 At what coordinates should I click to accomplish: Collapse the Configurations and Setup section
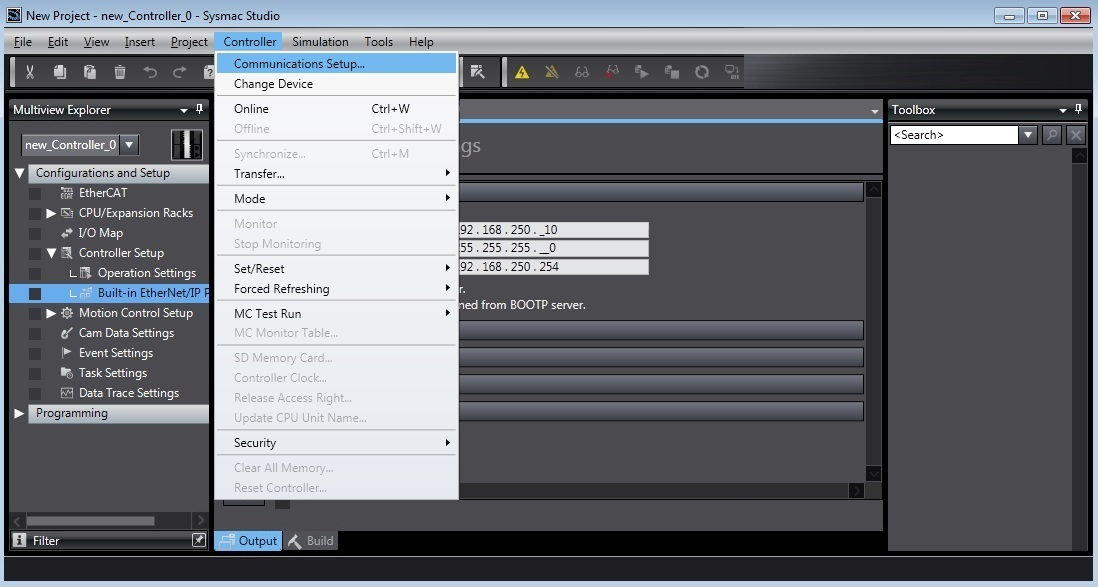pos(20,173)
